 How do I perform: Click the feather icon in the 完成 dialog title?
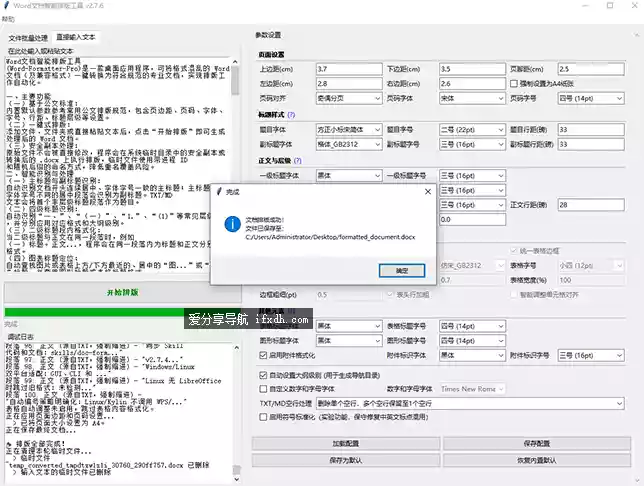pos(219,191)
